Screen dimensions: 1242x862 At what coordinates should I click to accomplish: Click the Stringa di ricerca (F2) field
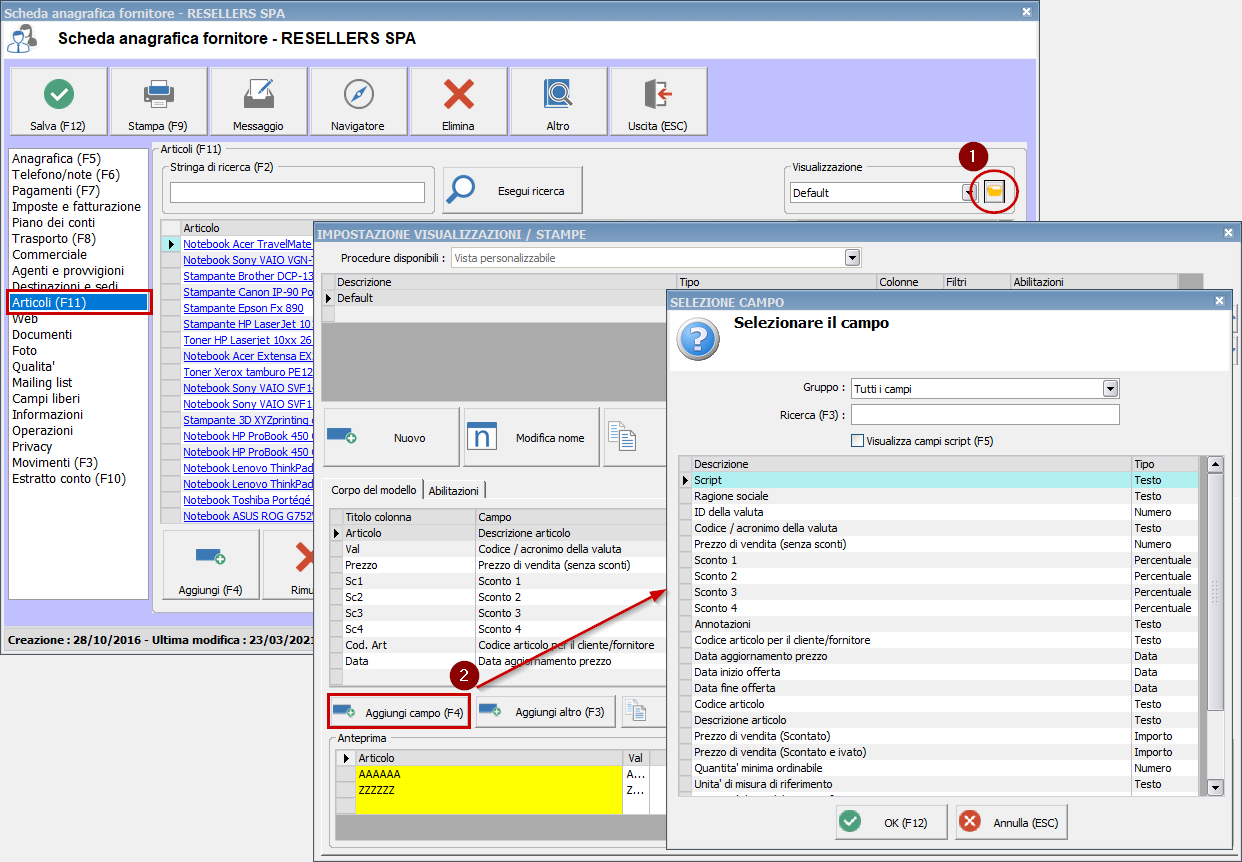(x=297, y=192)
